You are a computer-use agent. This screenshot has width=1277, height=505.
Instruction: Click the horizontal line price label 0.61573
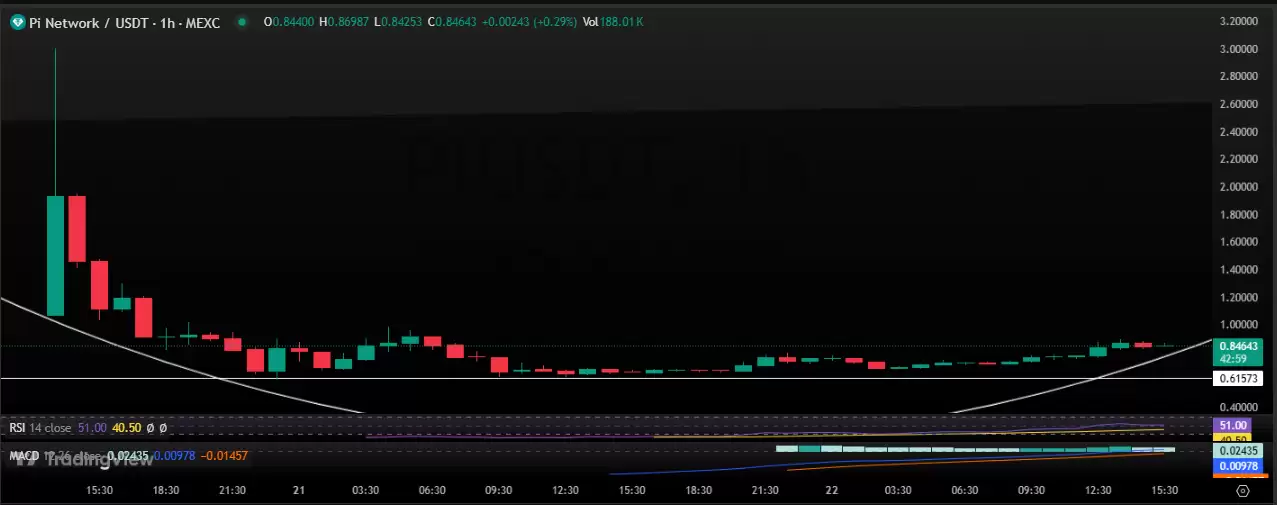pyautogui.click(x=1239, y=378)
